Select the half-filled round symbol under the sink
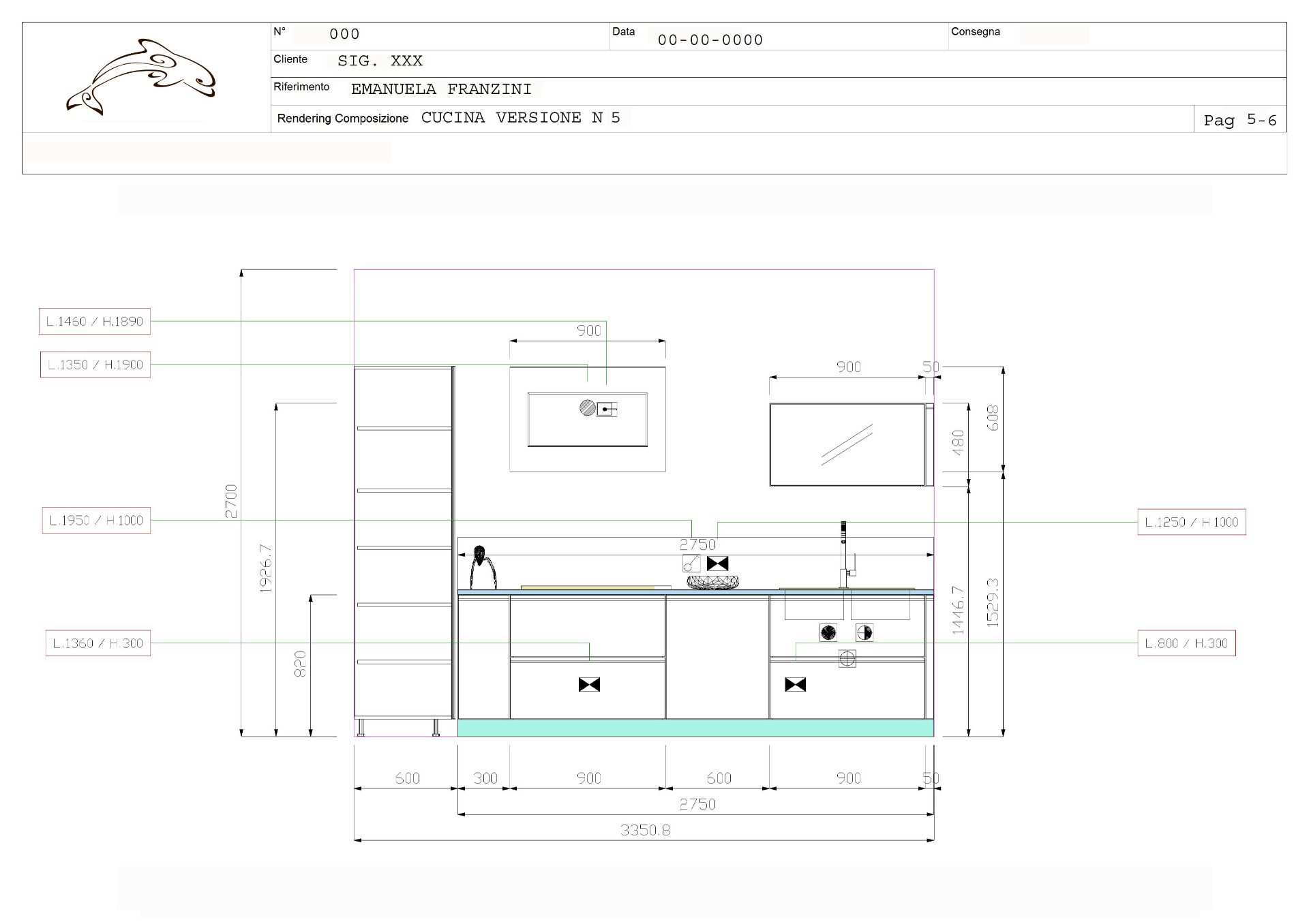 864,633
